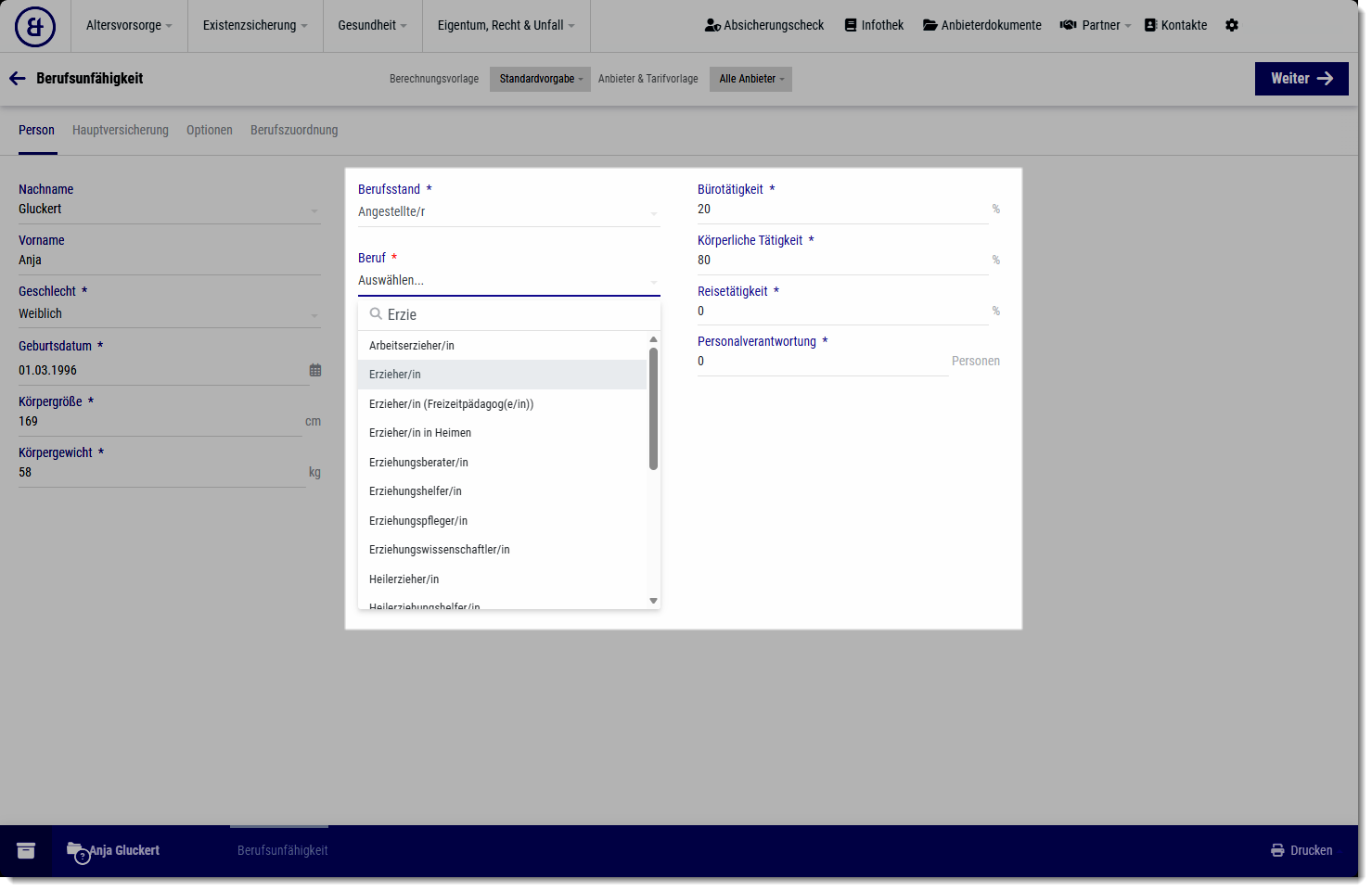Open Anbieterdokumente folder link
The image size is (1372, 891).
tap(981, 26)
